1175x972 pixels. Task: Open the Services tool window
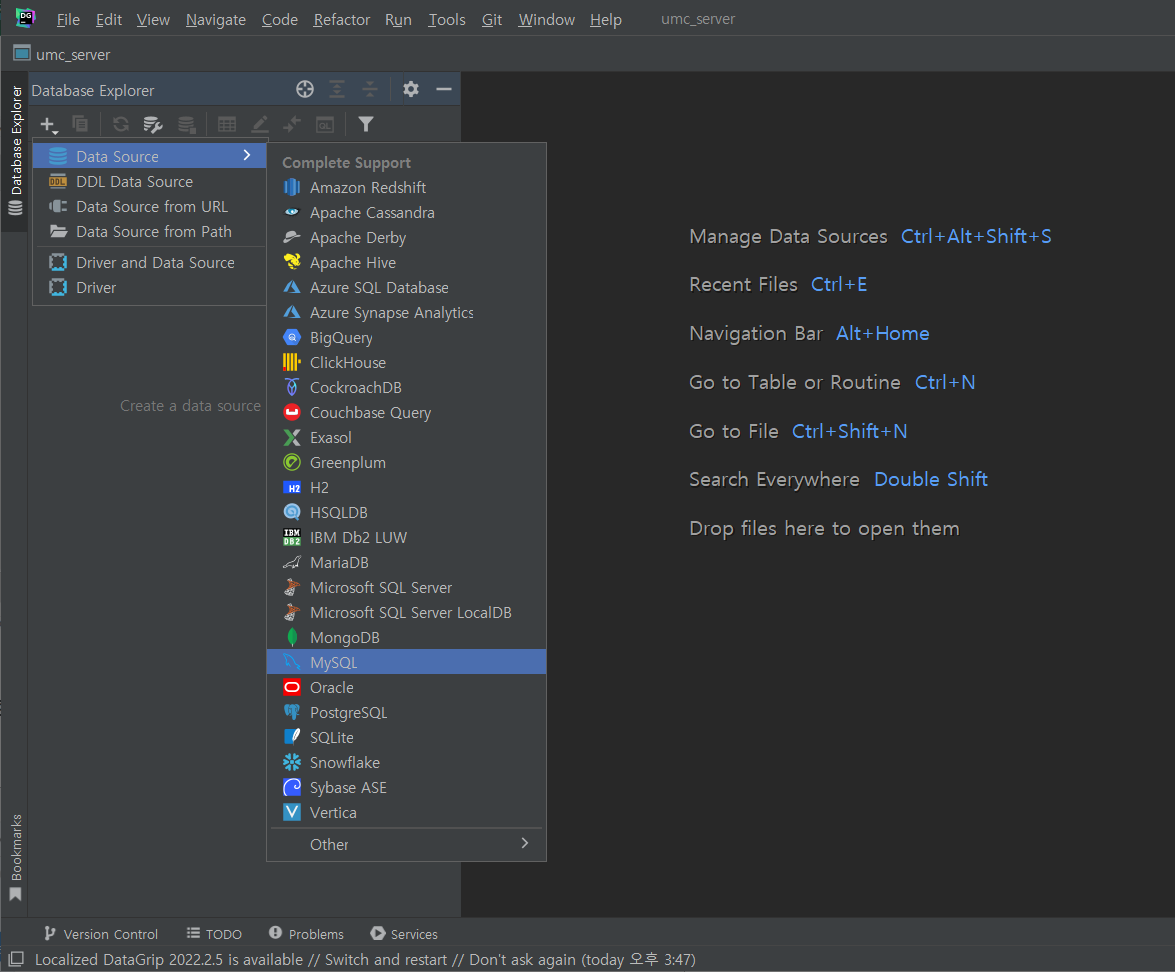click(404, 934)
